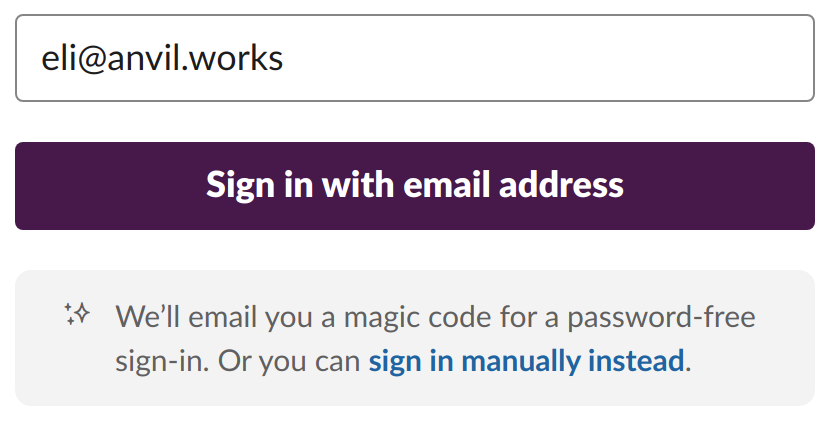
Task: Click the Or you can text
Action: pyautogui.click(x=289, y=362)
